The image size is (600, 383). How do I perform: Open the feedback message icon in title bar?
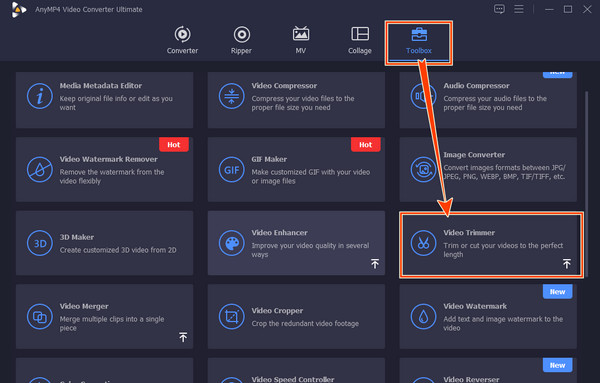pos(499,9)
